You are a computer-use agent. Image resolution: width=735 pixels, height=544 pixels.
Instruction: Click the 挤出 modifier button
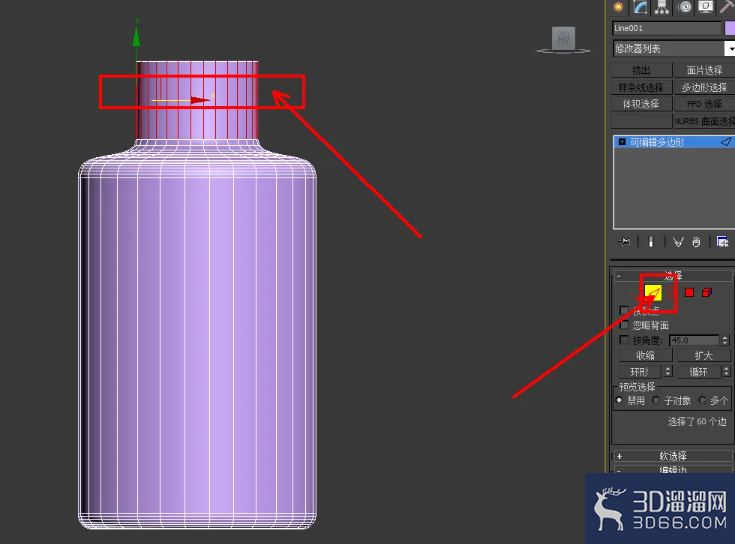pyautogui.click(x=641, y=70)
